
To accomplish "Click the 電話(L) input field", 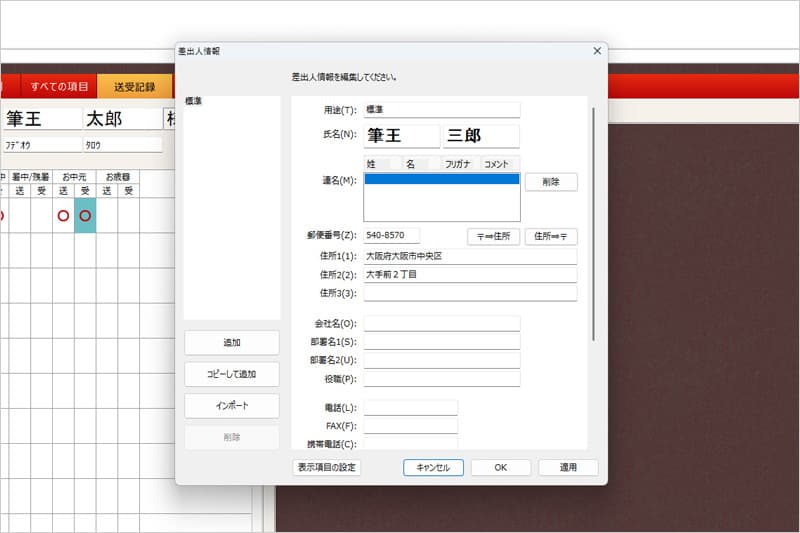I will 411,408.
